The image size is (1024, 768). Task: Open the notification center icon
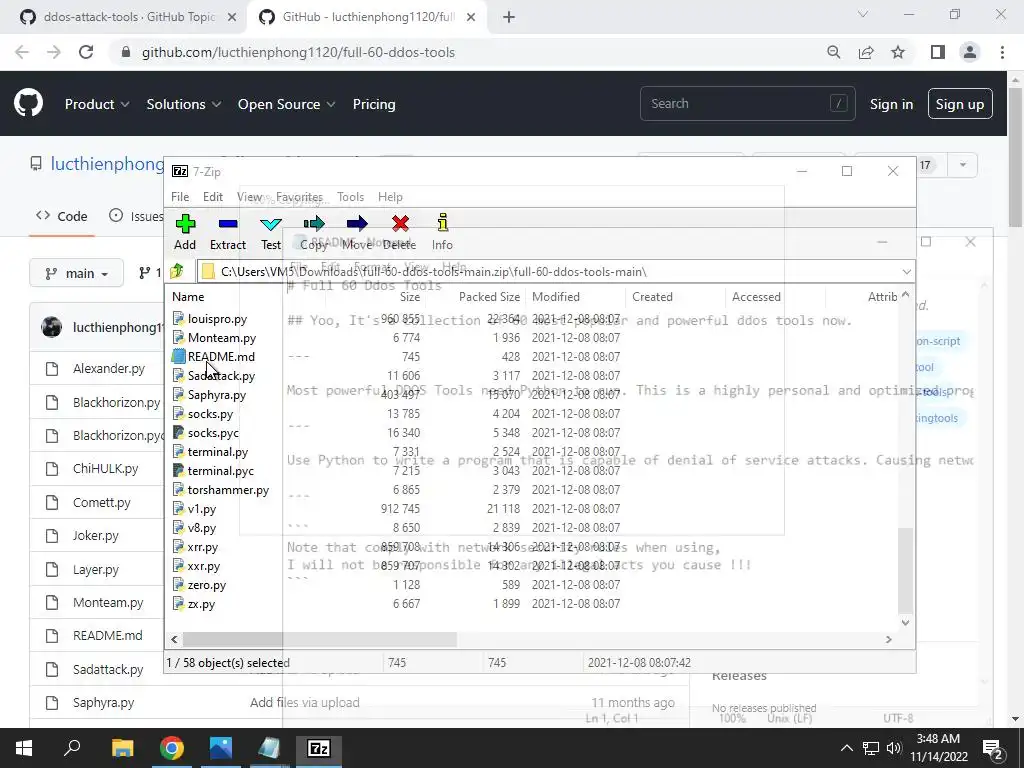tap(992, 748)
